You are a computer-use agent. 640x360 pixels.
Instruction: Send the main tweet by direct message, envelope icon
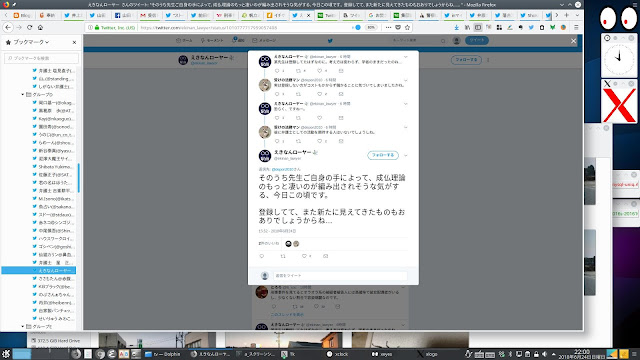coord(325,256)
